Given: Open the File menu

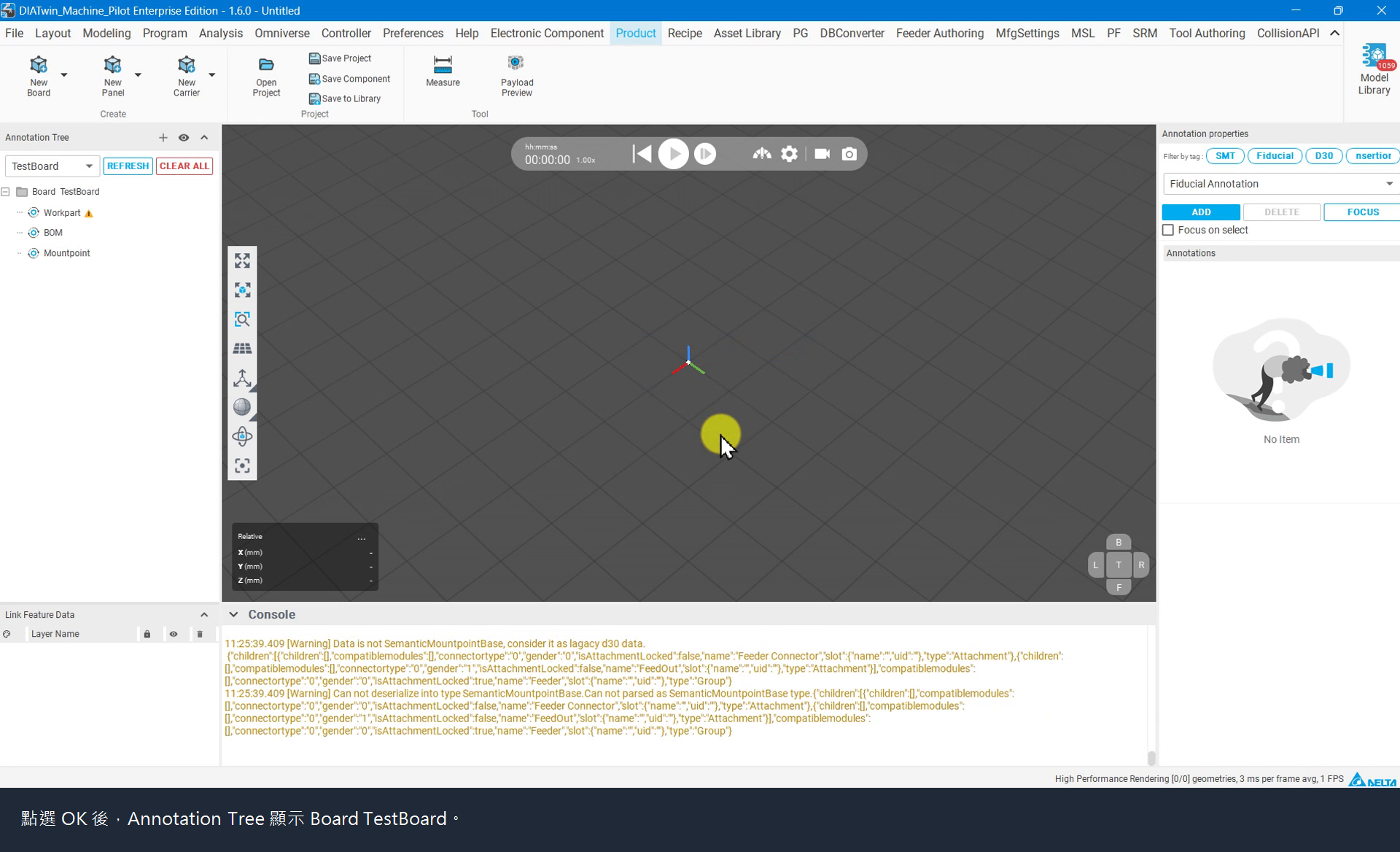Looking at the screenshot, I should 14,33.
